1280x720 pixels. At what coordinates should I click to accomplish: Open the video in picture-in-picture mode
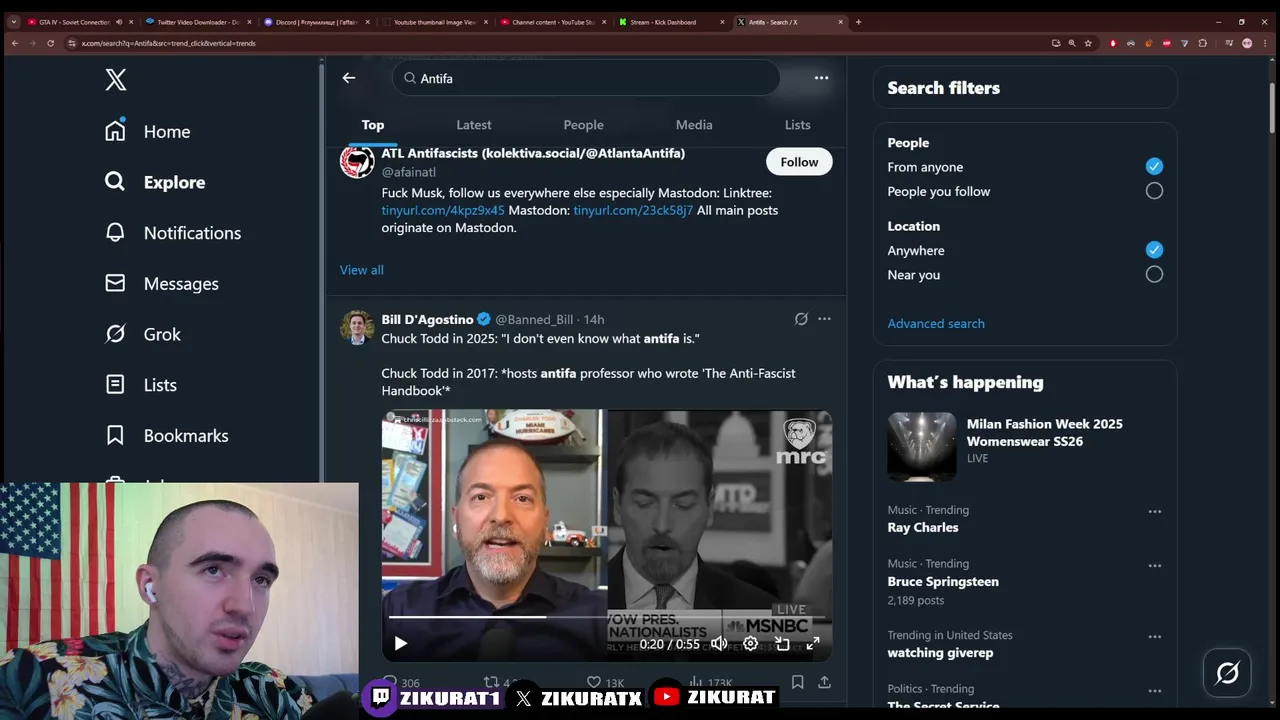782,644
